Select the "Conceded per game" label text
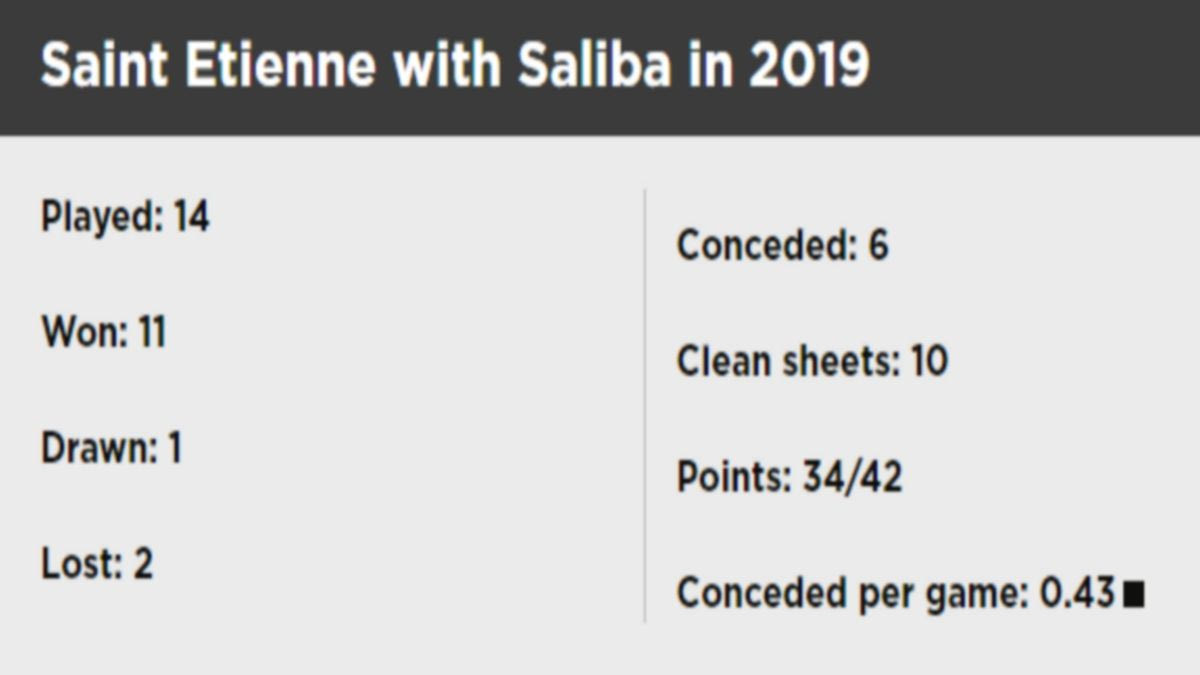1200x675 pixels. 852,593
